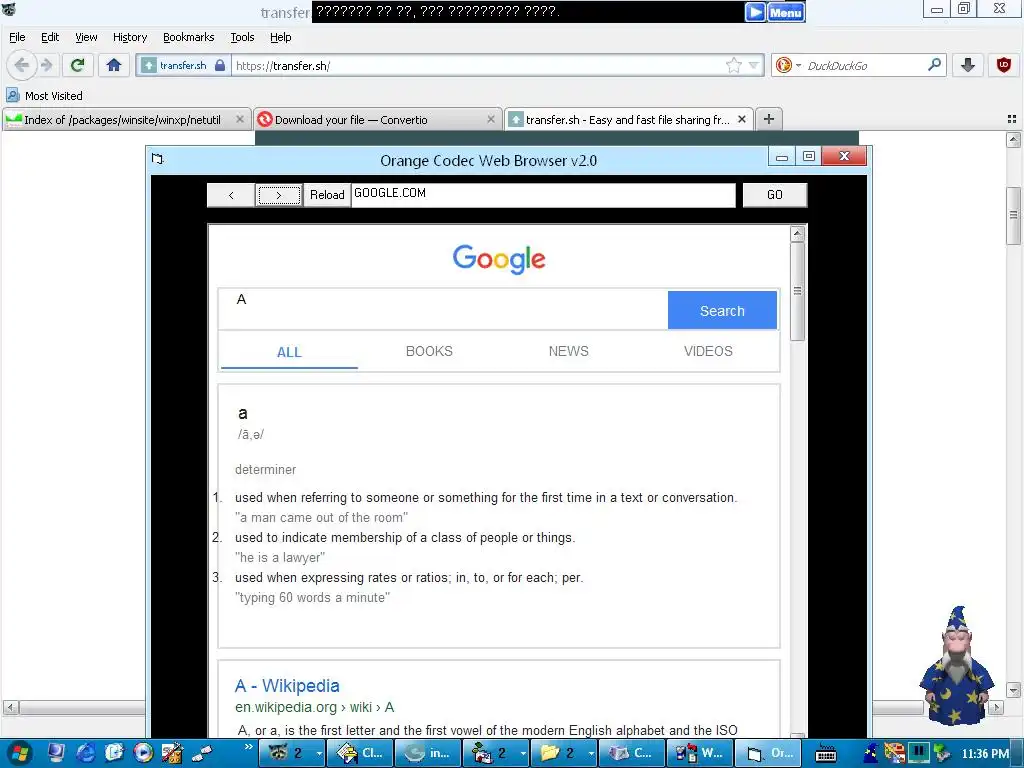The image size is (1024, 768).
Task: Click Firefox scroll down arrow
Action: coord(1013,690)
